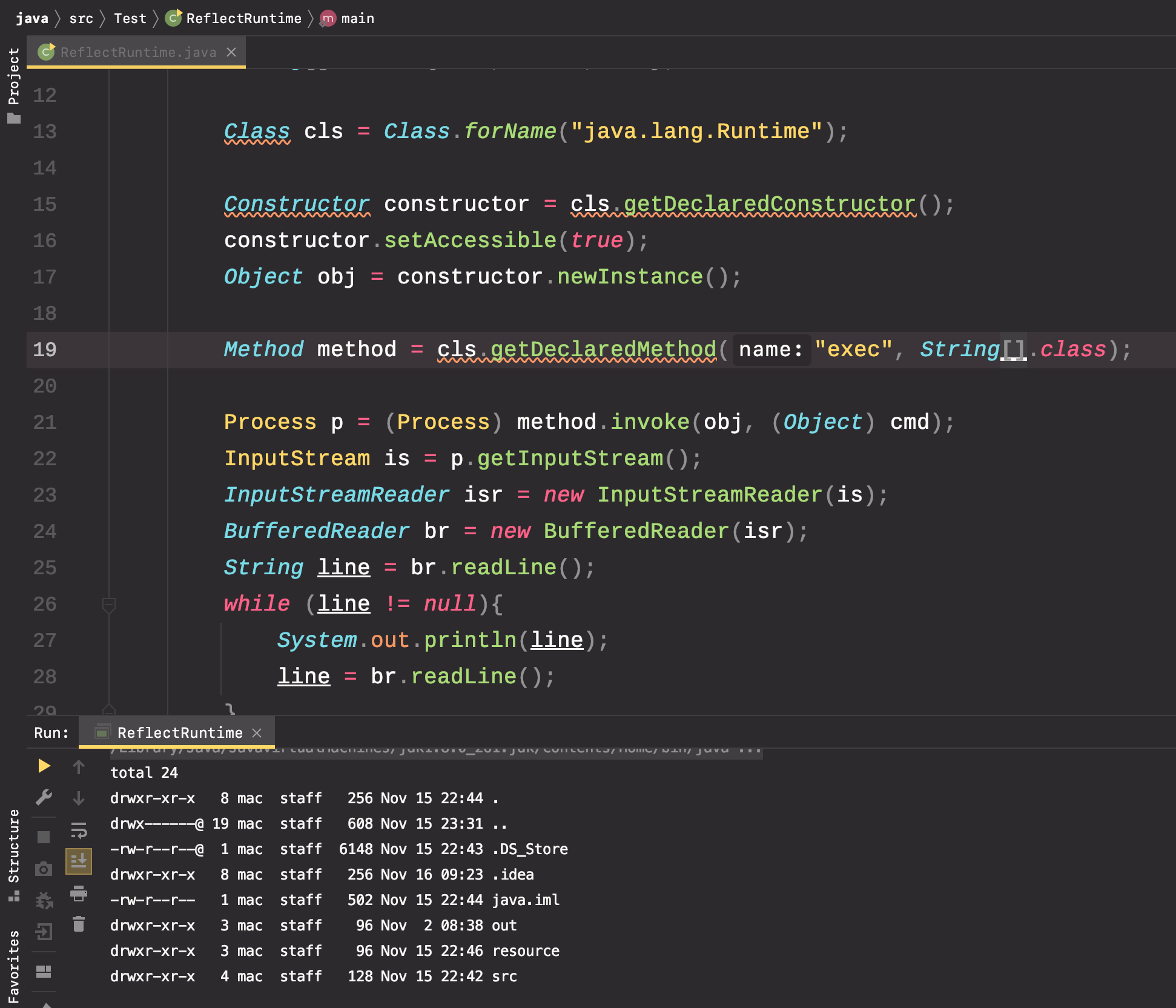The image size is (1176, 1008).
Task: Collapse the while loop fold marker
Action: pos(109,604)
